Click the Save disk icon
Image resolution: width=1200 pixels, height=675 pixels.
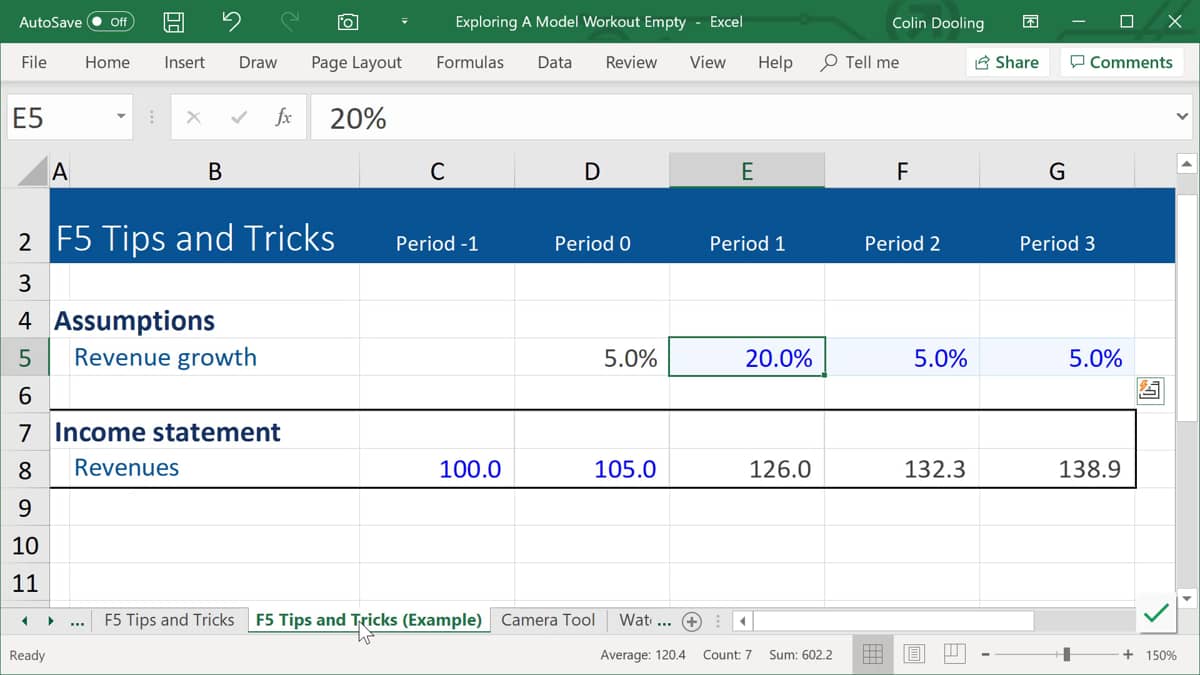pyautogui.click(x=174, y=22)
